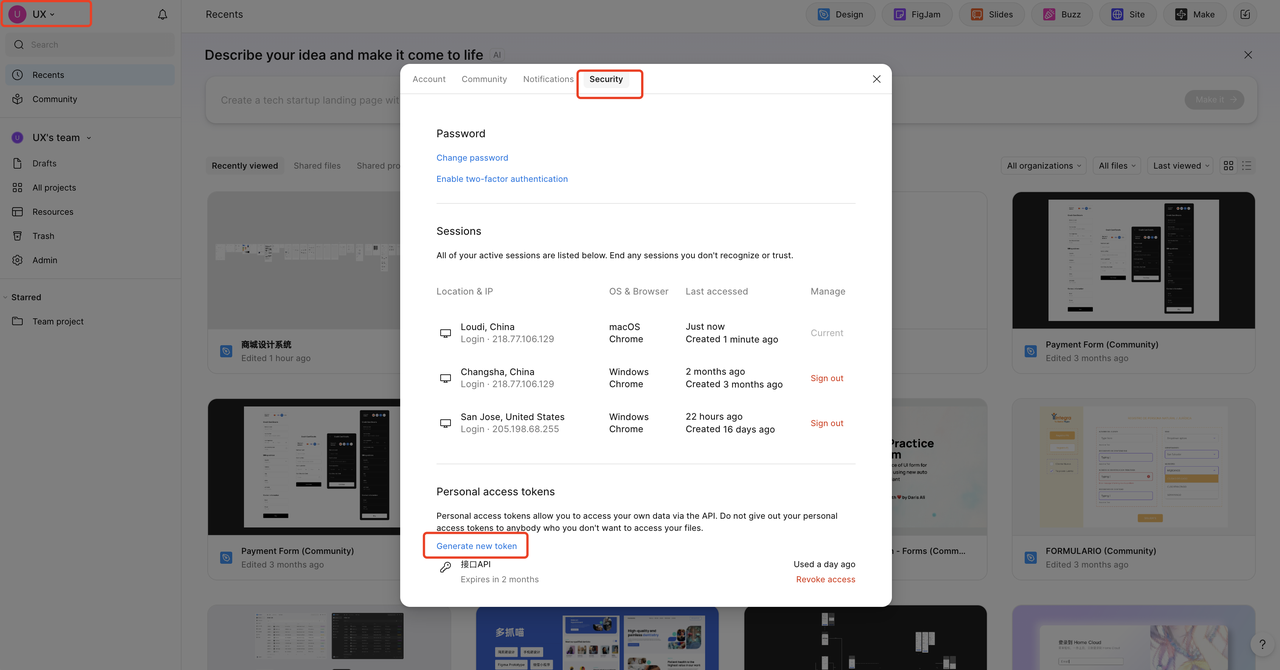Switch to grid view of files
The image size is (1280, 670).
1229,166
